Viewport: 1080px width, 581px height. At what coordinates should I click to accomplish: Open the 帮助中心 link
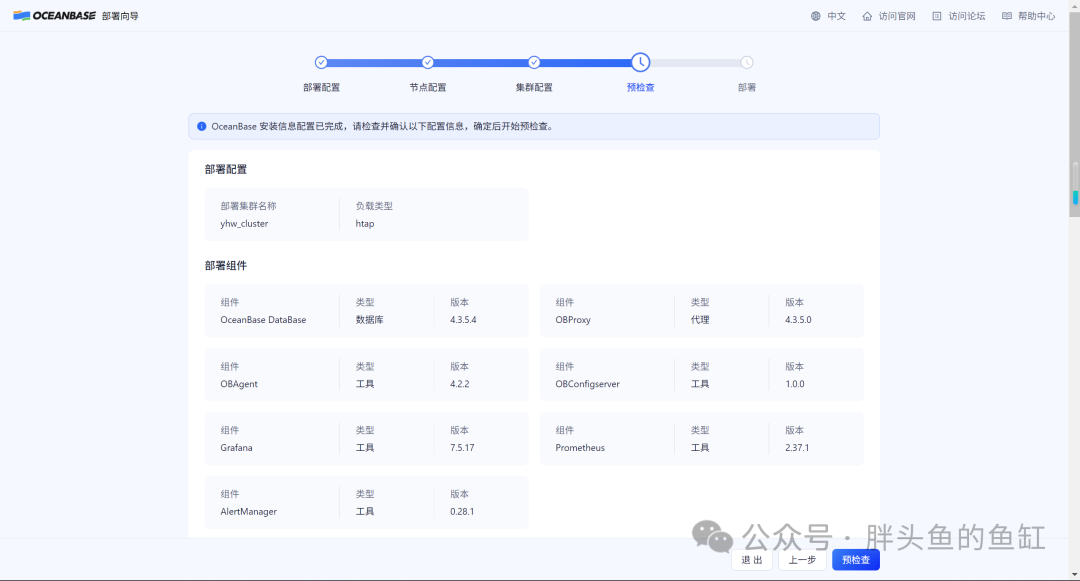[x=1037, y=16]
